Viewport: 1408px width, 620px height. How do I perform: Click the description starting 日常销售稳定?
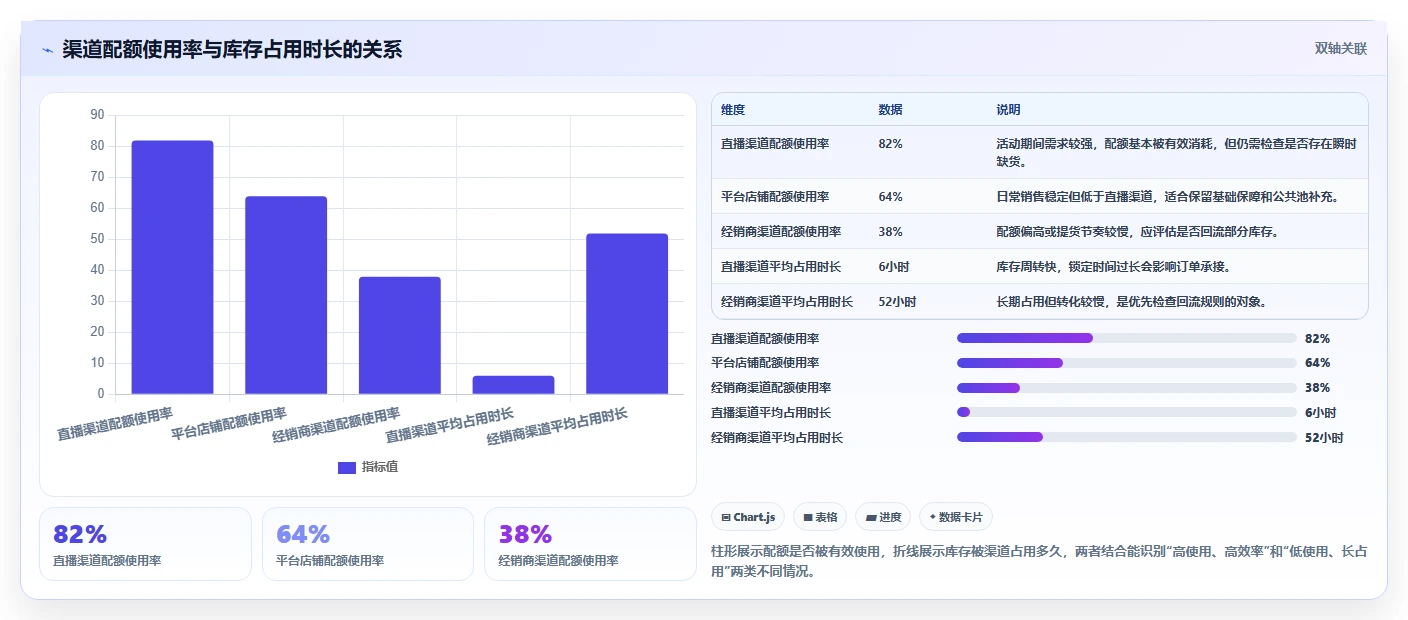[x=1167, y=197]
